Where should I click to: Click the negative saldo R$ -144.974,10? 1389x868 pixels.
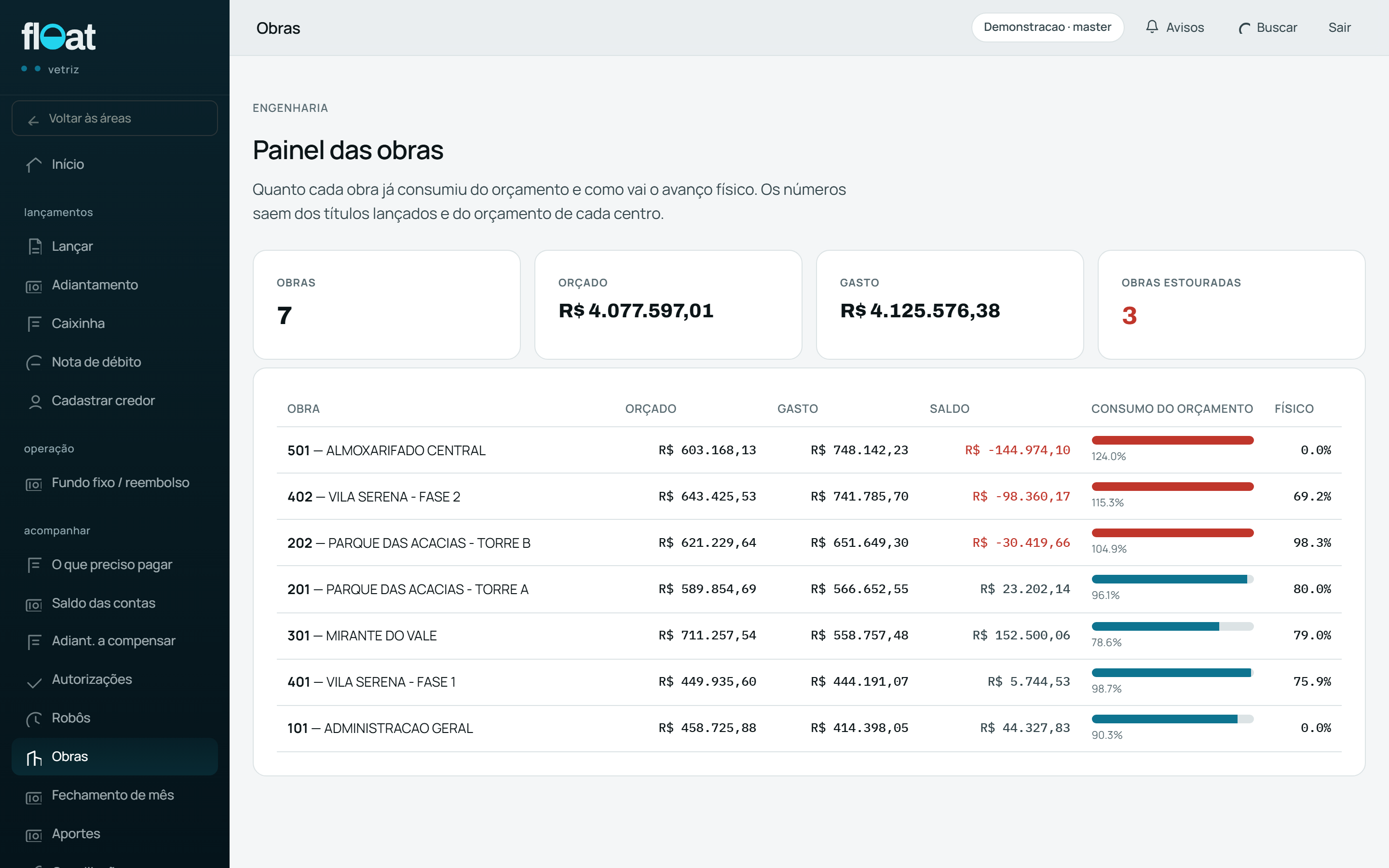click(x=1017, y=450)
